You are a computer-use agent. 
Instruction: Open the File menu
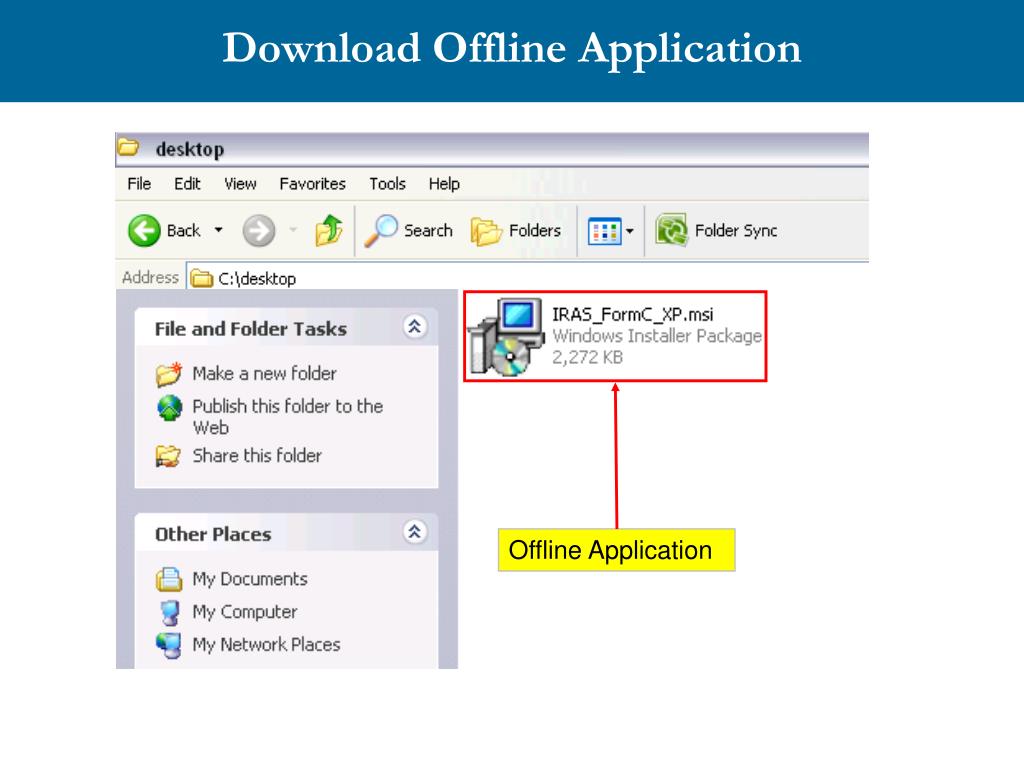139,184
